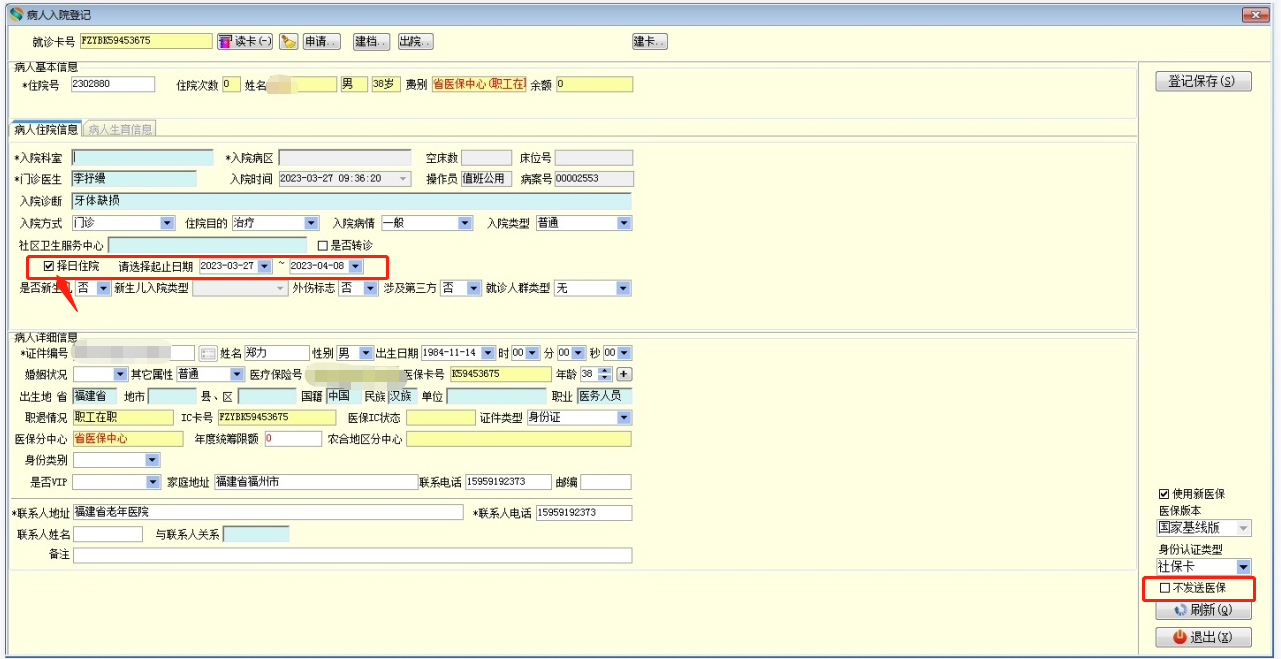Viewport: 1281px width, 659px height.
Task: Click the 社区卫生服务中心 input field
Action: [x=207, y=245]
